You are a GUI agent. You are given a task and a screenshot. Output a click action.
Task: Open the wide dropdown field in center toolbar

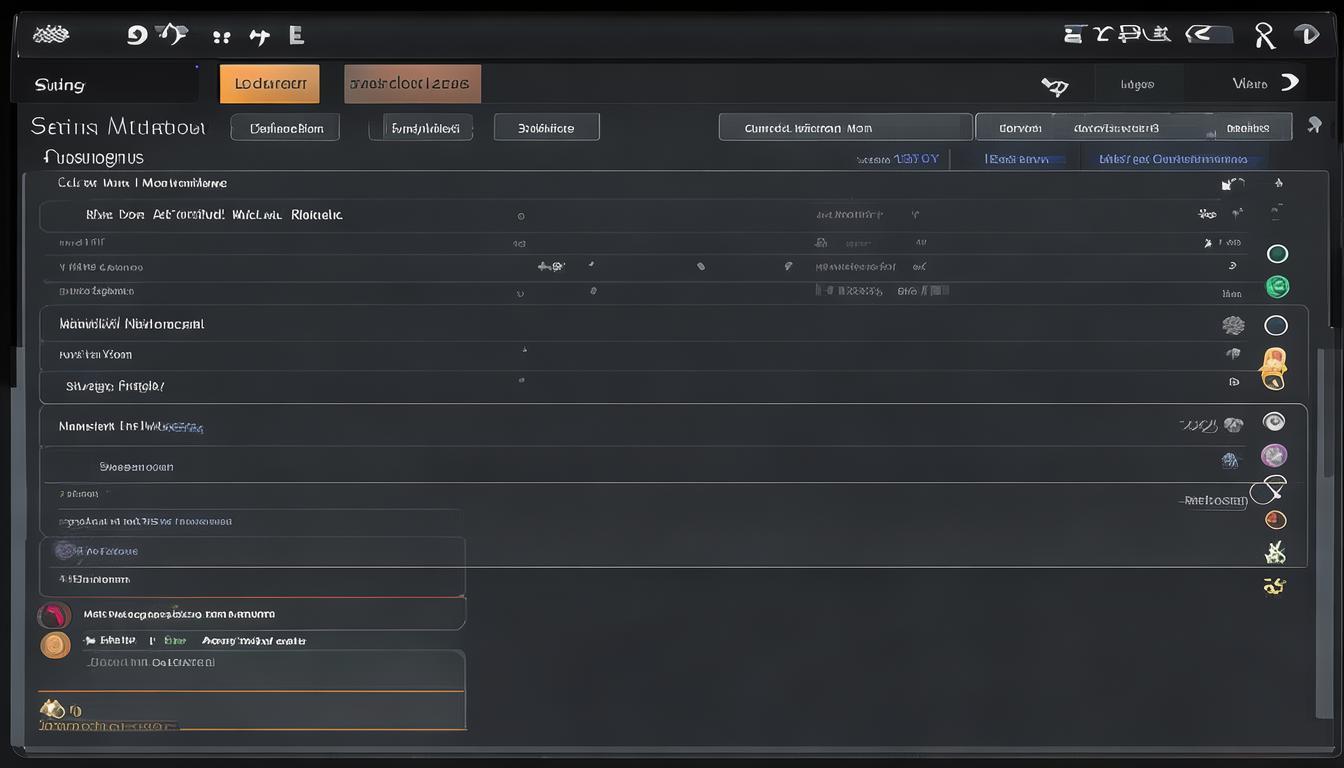[845, 127]
